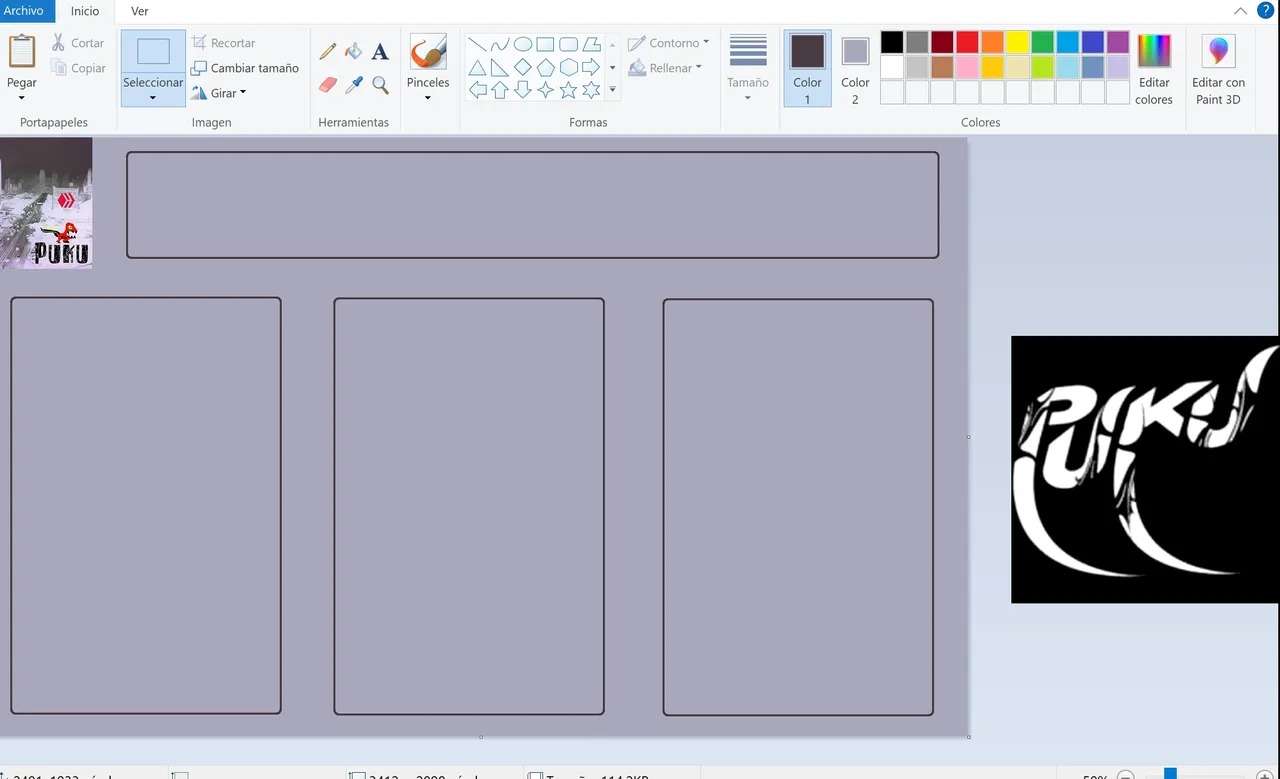Screen dimensions: 1280x779
Task: Select the Fill with color bucket tool
Action: point(354,51)
